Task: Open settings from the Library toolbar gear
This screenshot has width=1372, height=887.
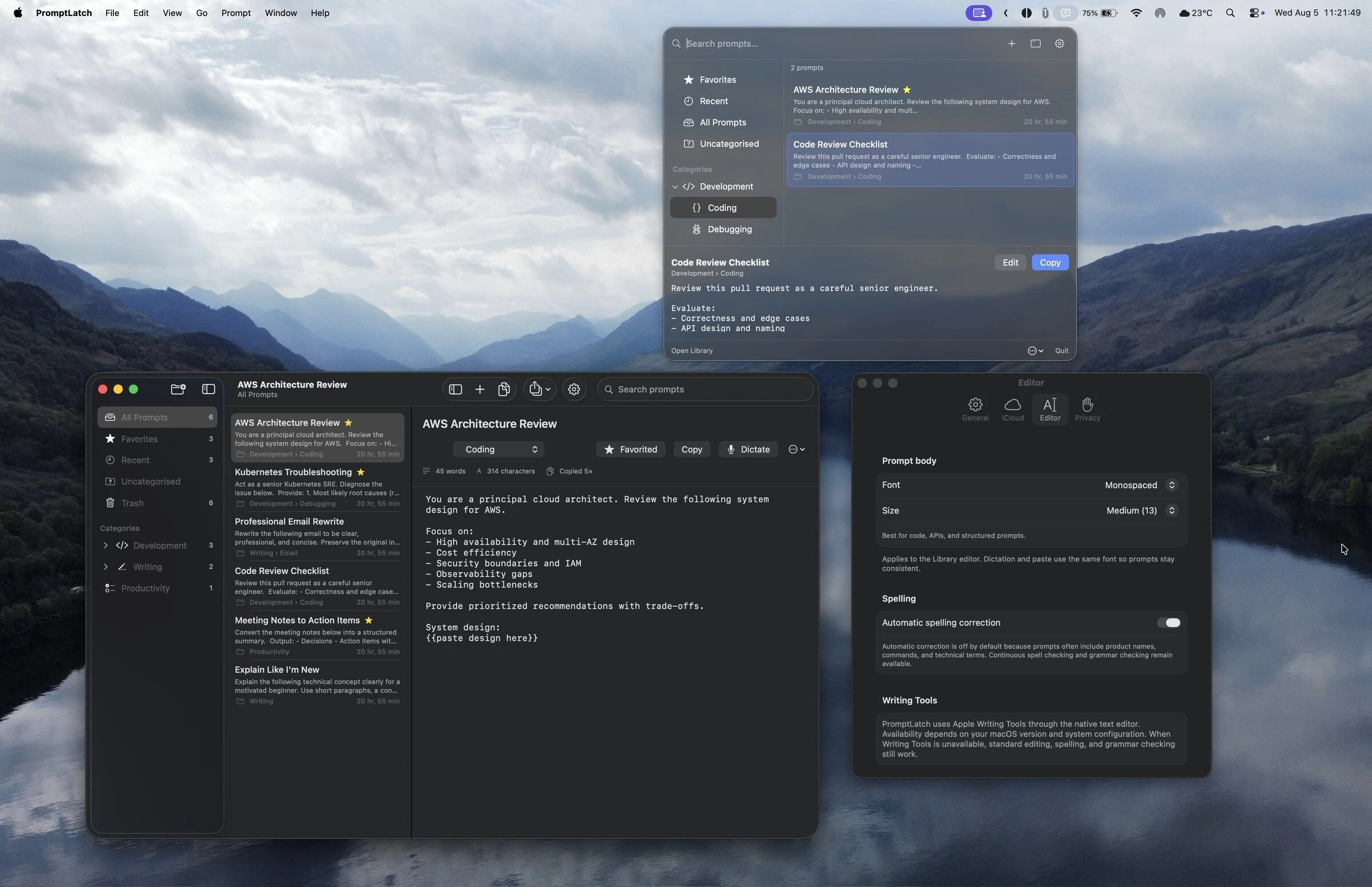Action: coord(574,389)
